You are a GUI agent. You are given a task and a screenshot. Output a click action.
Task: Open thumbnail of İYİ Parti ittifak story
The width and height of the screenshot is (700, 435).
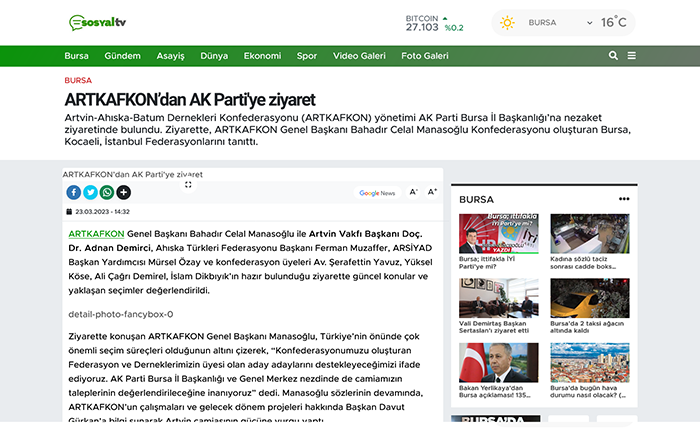[x=499, y=234]
